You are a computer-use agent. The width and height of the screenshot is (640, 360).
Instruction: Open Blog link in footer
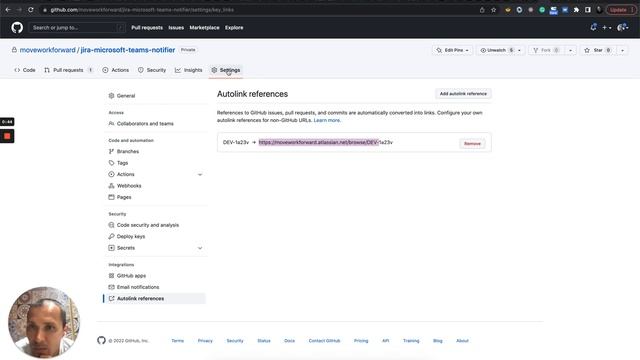438,340
